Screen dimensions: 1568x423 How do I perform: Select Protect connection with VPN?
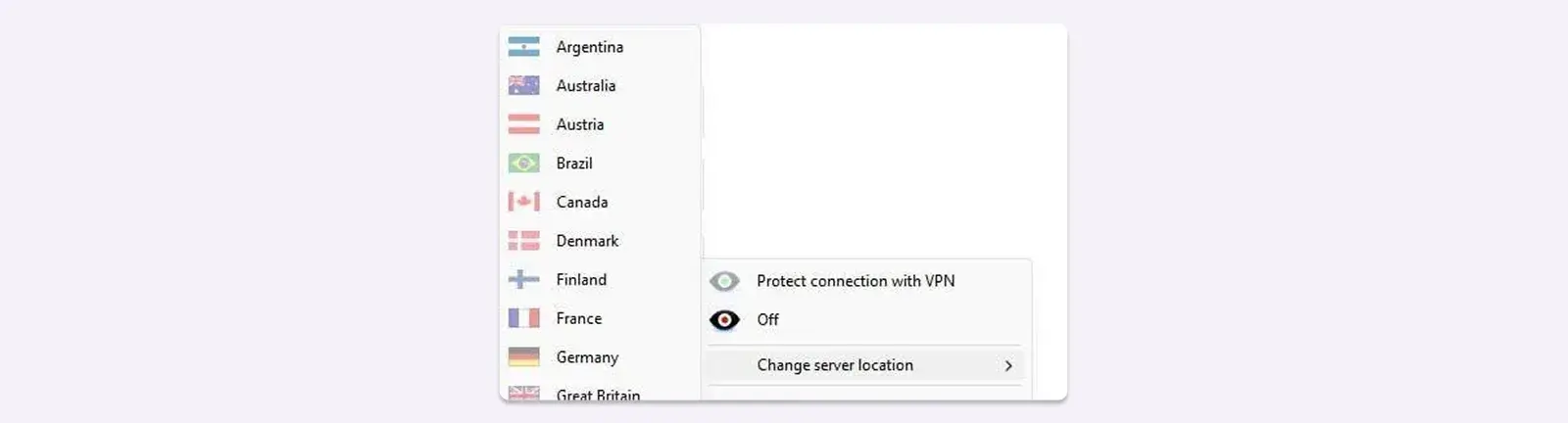click(856, 281)
